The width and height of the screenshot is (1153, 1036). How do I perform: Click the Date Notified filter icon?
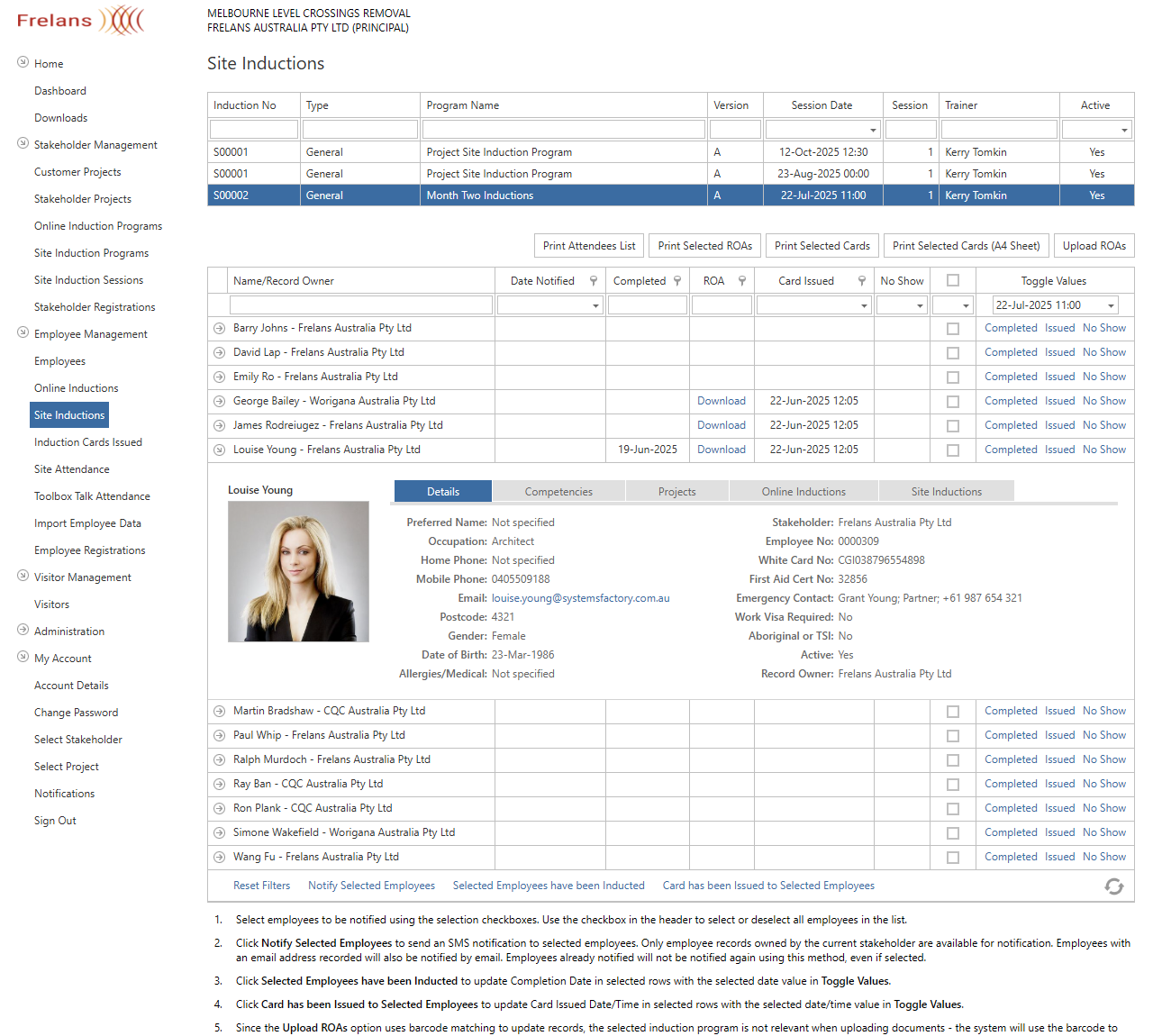593,280
